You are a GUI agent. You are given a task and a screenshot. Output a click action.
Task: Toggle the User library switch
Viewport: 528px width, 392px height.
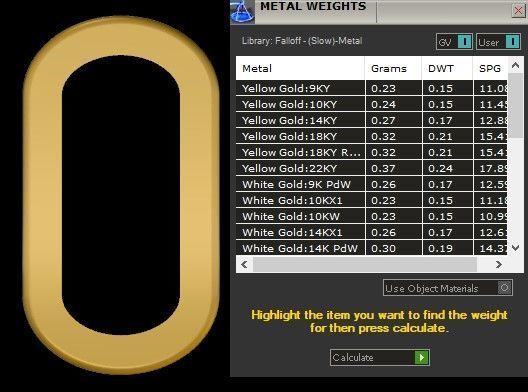coord(498,42)
